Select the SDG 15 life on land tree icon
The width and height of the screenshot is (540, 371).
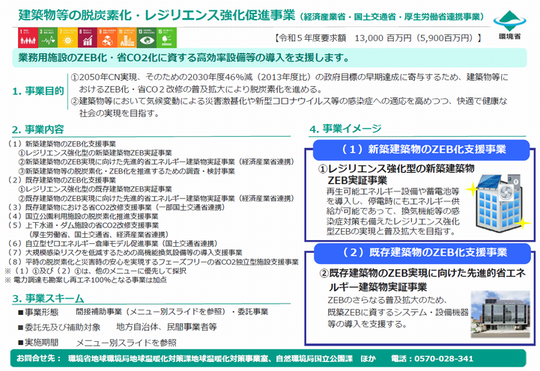[x=167, y=38]
